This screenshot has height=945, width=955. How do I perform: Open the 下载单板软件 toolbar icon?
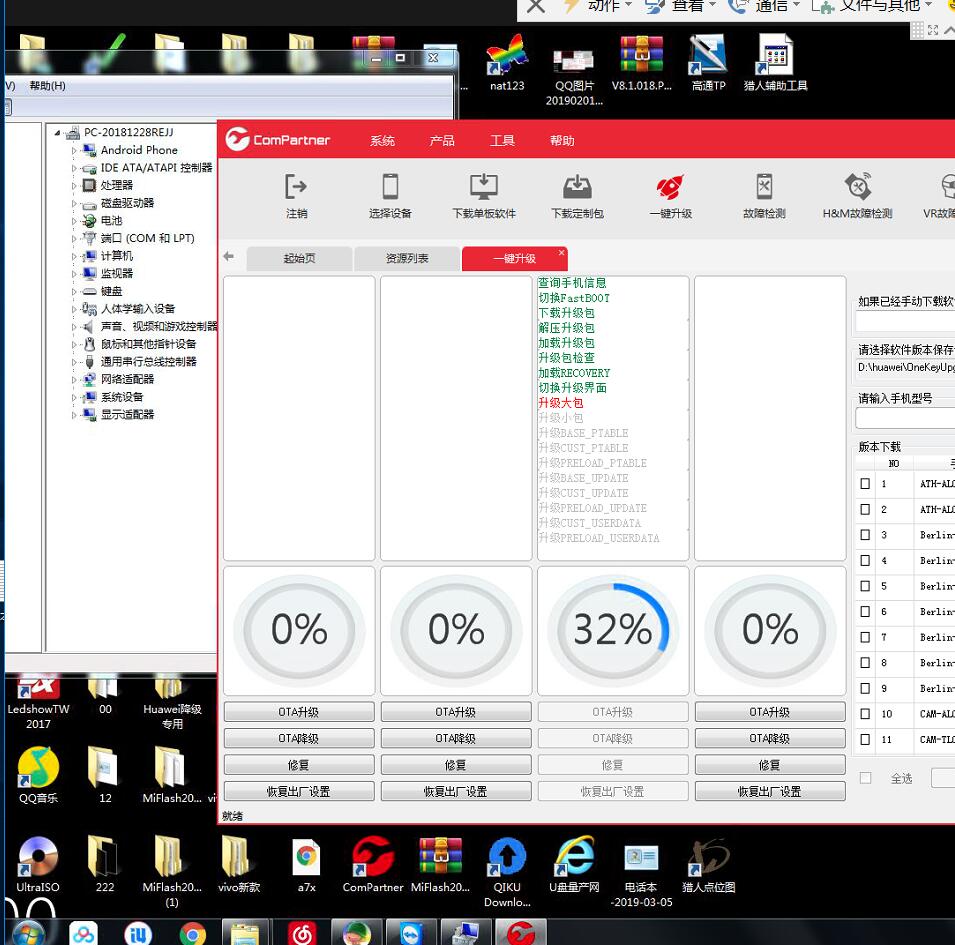(484, 187)
